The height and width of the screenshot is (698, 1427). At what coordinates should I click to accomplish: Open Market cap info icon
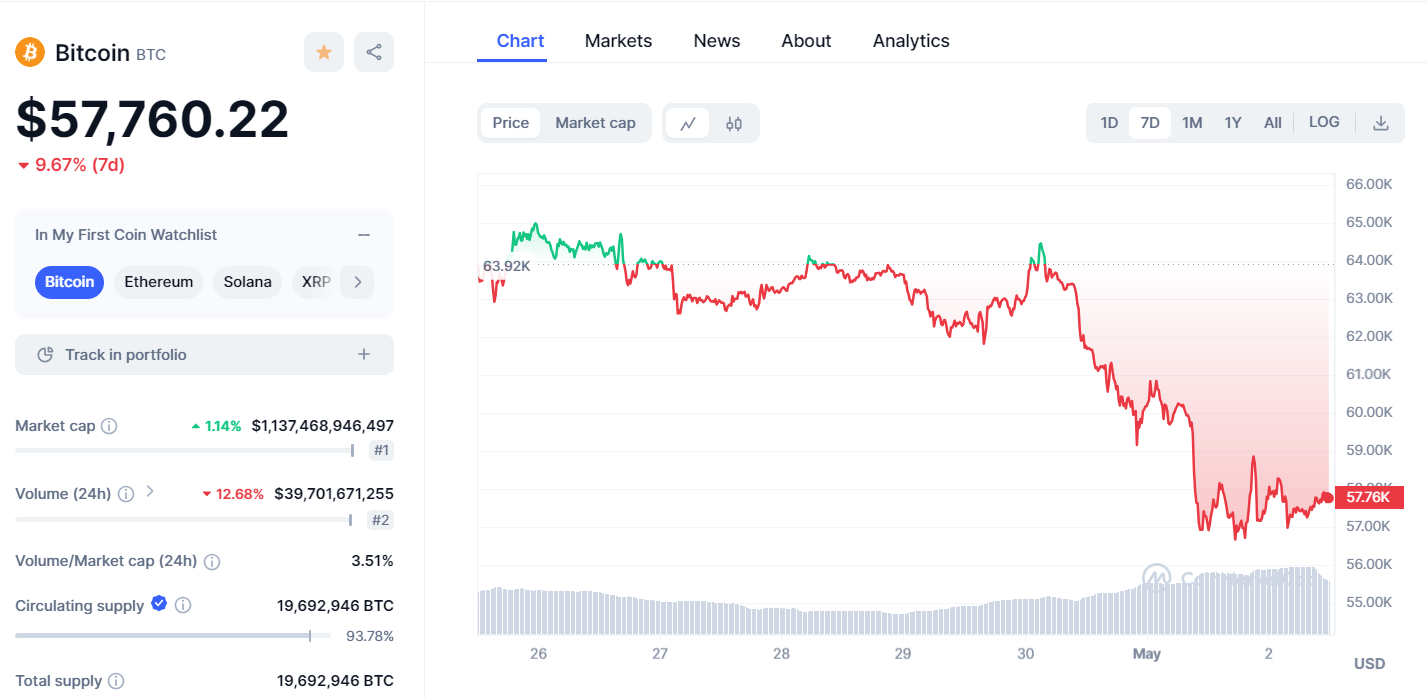point(109,426)
